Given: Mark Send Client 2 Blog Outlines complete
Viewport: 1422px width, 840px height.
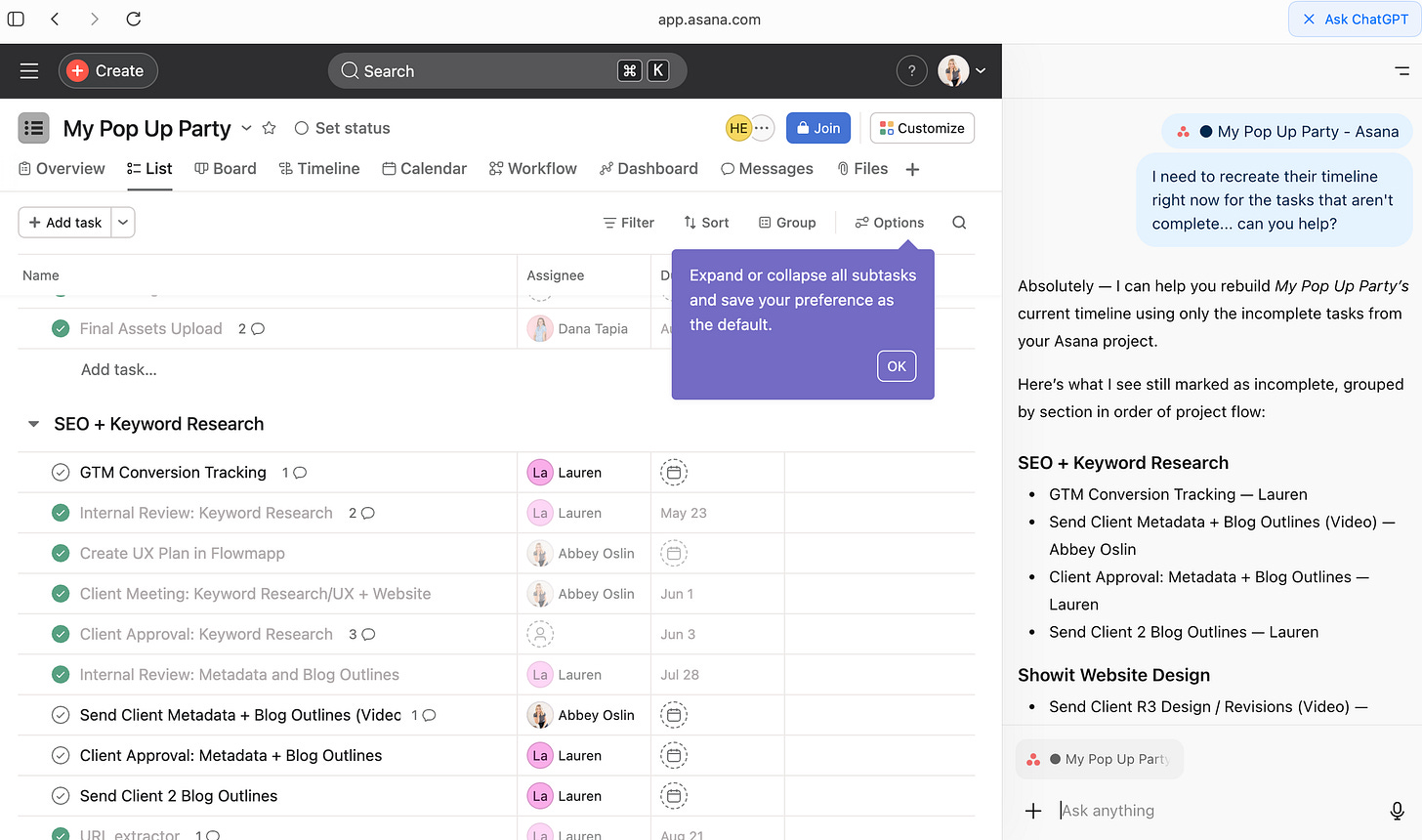Looking at the screenshot, I should click(x=61, y=796).
